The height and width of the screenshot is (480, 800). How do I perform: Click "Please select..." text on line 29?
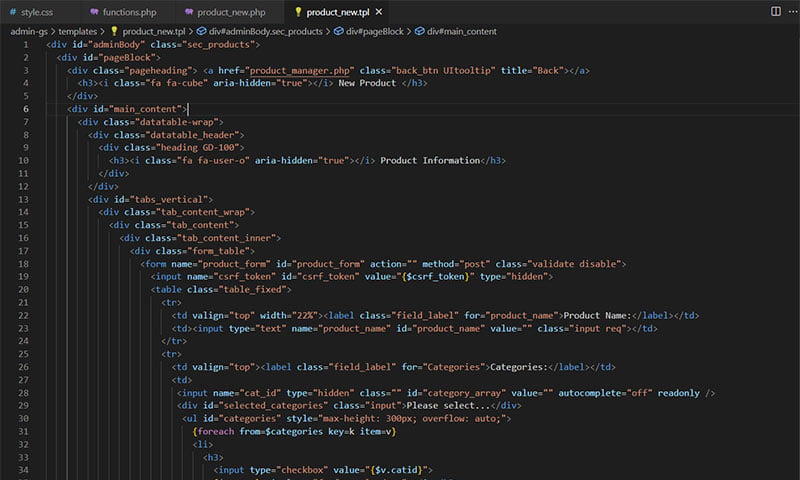tap(448, 406)
